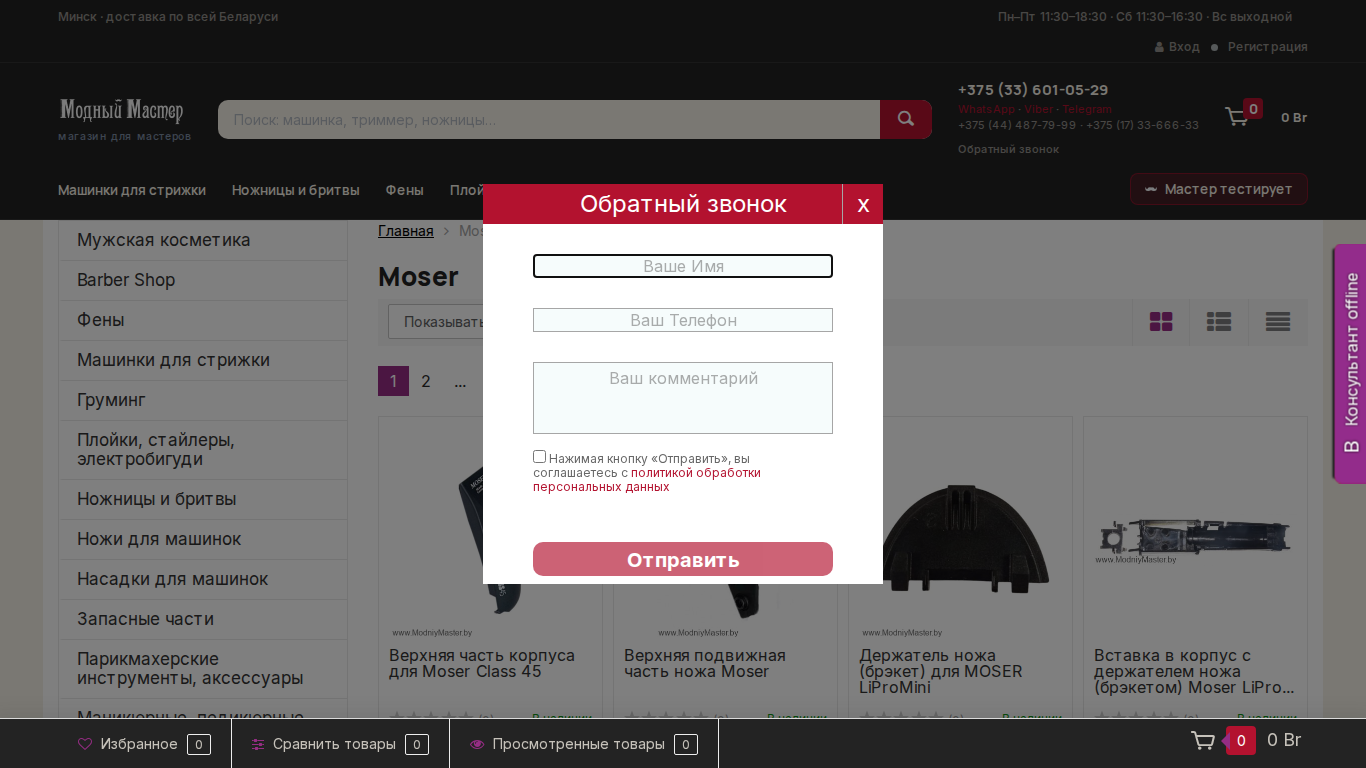Click the Viber contact link

point(1039,109)
